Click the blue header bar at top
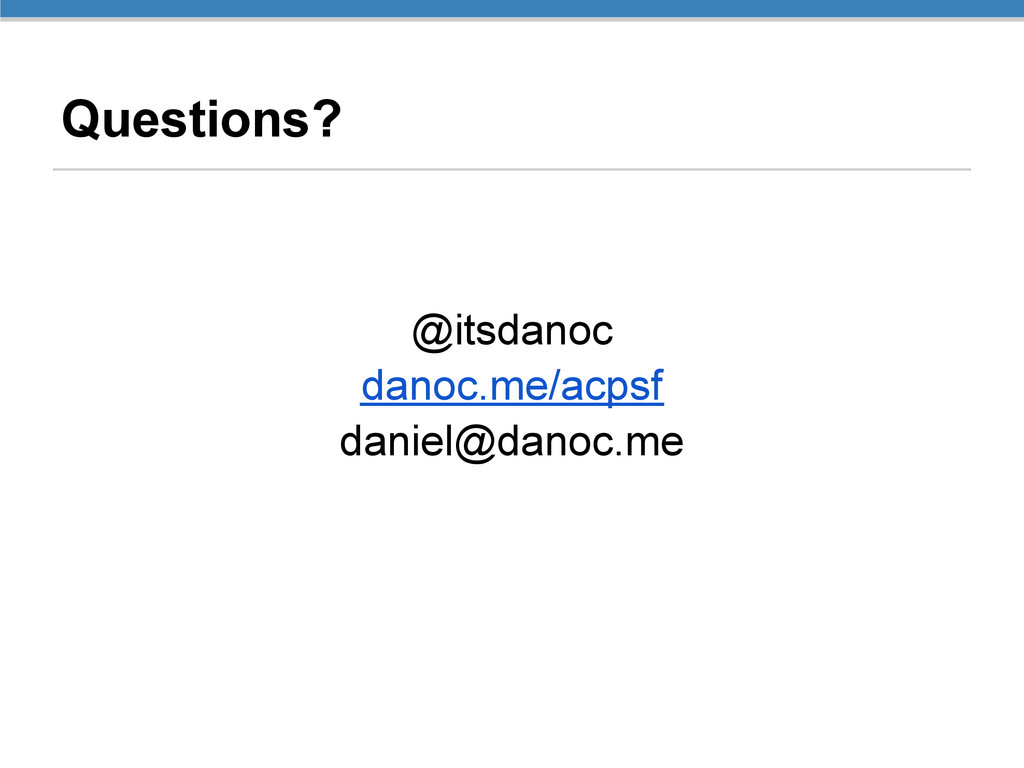Image resolution: width=1024 pixels, height=768 pixels. coord(512,8)
